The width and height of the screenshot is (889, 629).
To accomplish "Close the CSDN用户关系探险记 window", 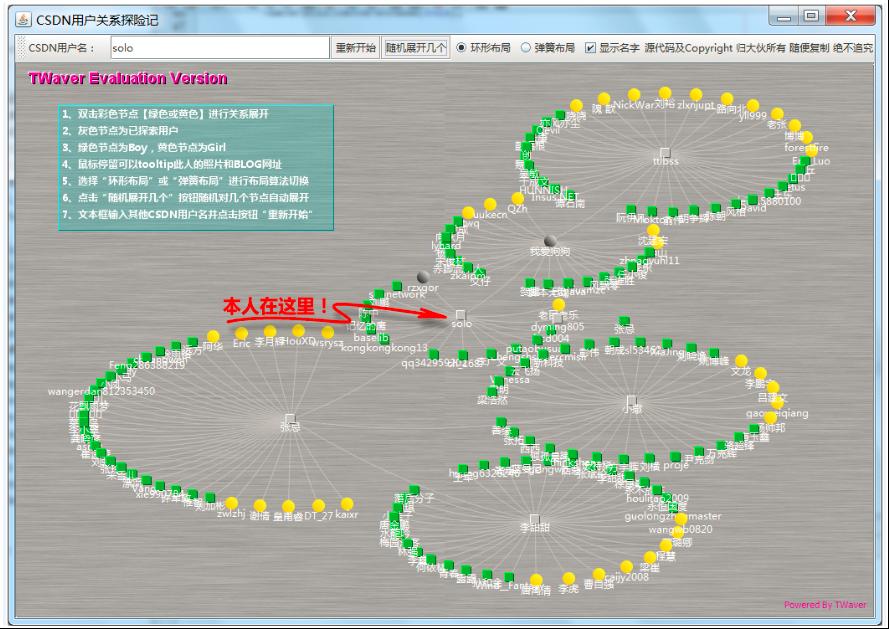I will pyautogui.click(x=850, y=16).
